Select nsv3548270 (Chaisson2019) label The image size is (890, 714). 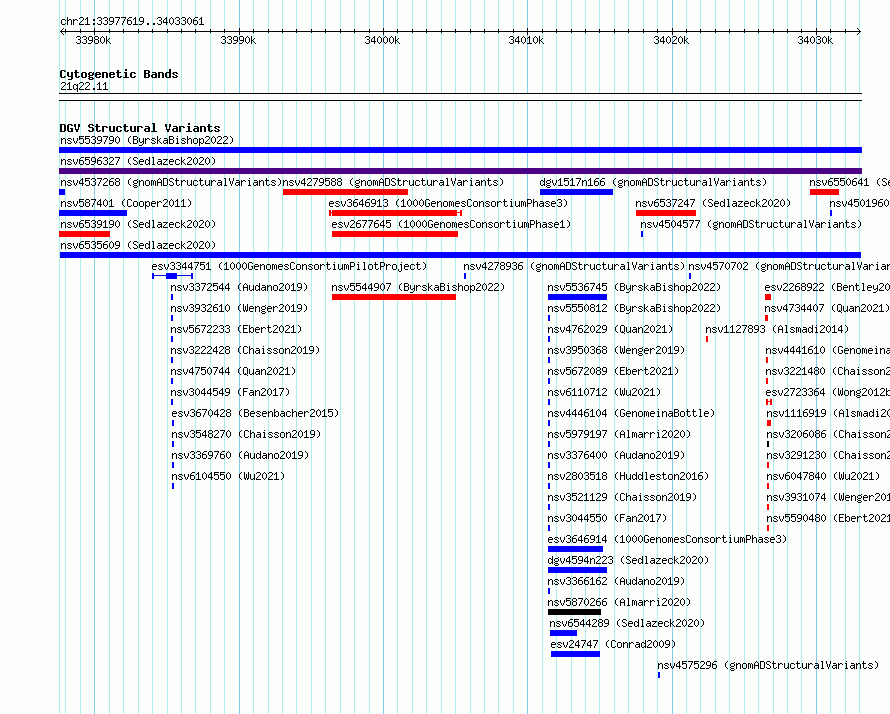(246, 434)
